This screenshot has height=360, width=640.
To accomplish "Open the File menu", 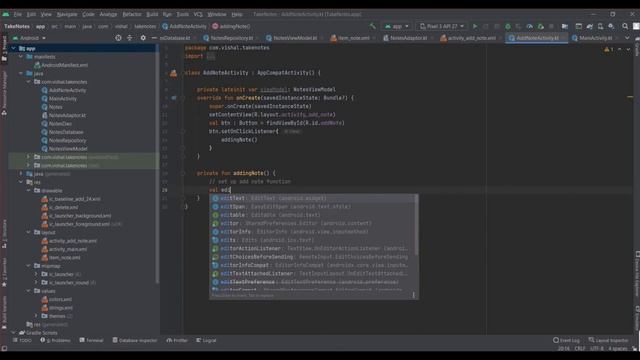I will click(x=18, y=14).
